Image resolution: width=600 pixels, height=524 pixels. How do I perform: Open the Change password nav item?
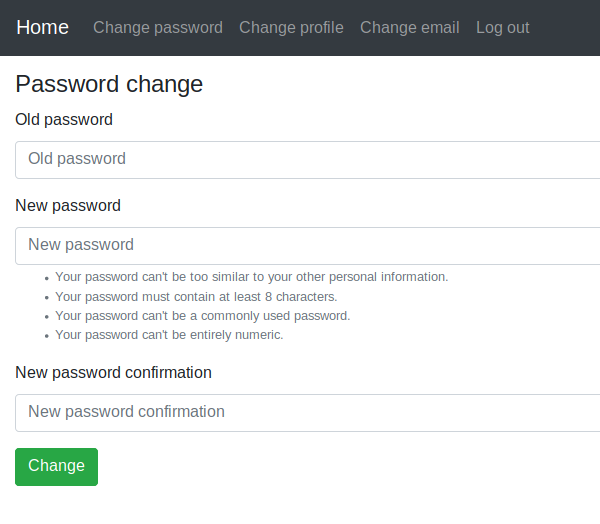point(158,28)
